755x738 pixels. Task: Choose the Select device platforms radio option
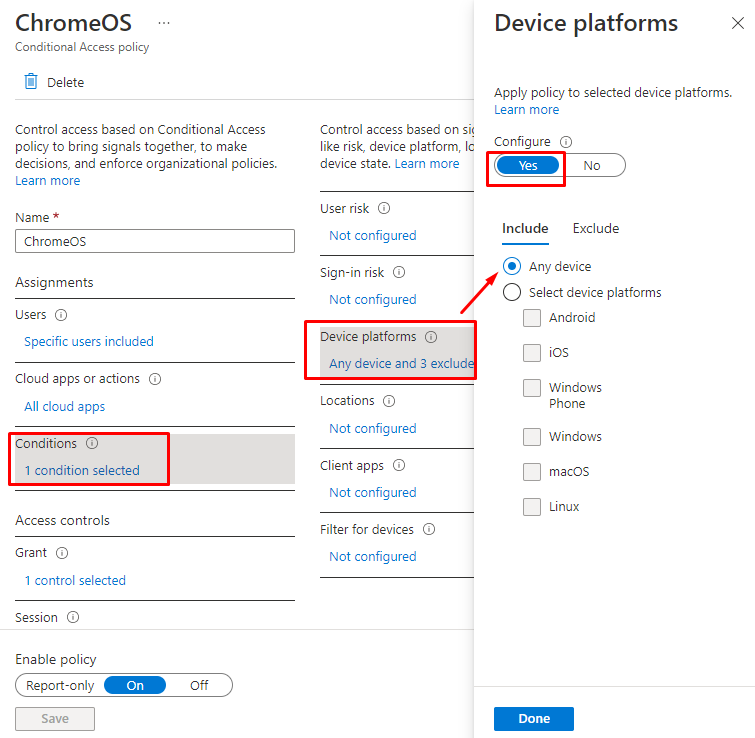point(512,293)
